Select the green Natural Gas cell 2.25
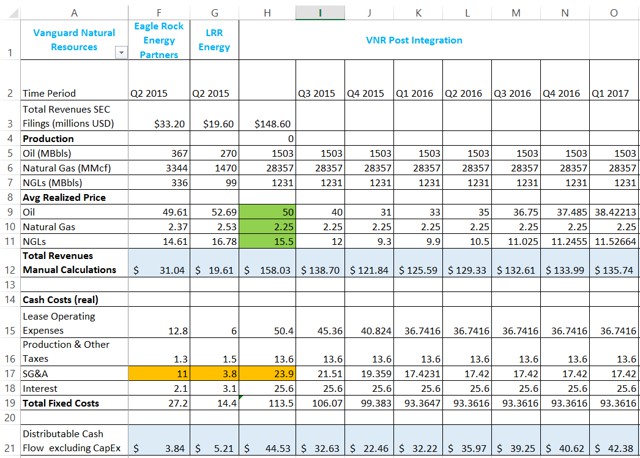Screen dimensions: 640x458 267,227
